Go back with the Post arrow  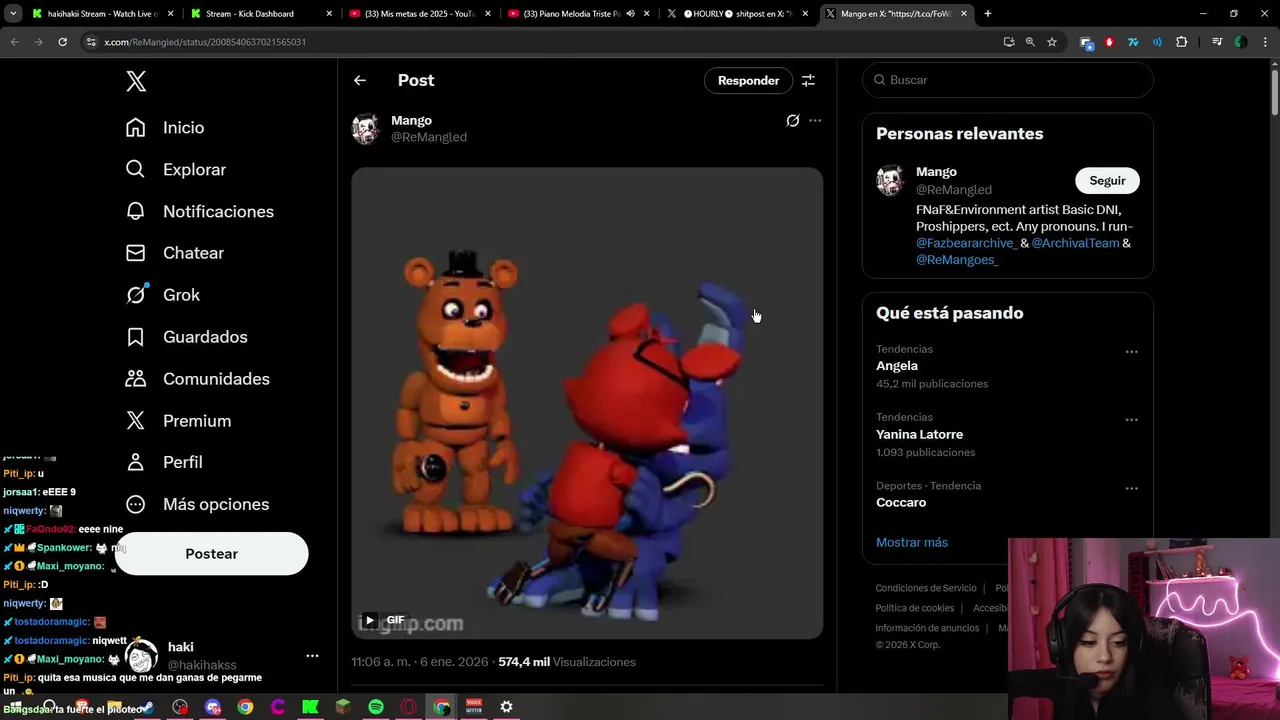click(360, 80)
